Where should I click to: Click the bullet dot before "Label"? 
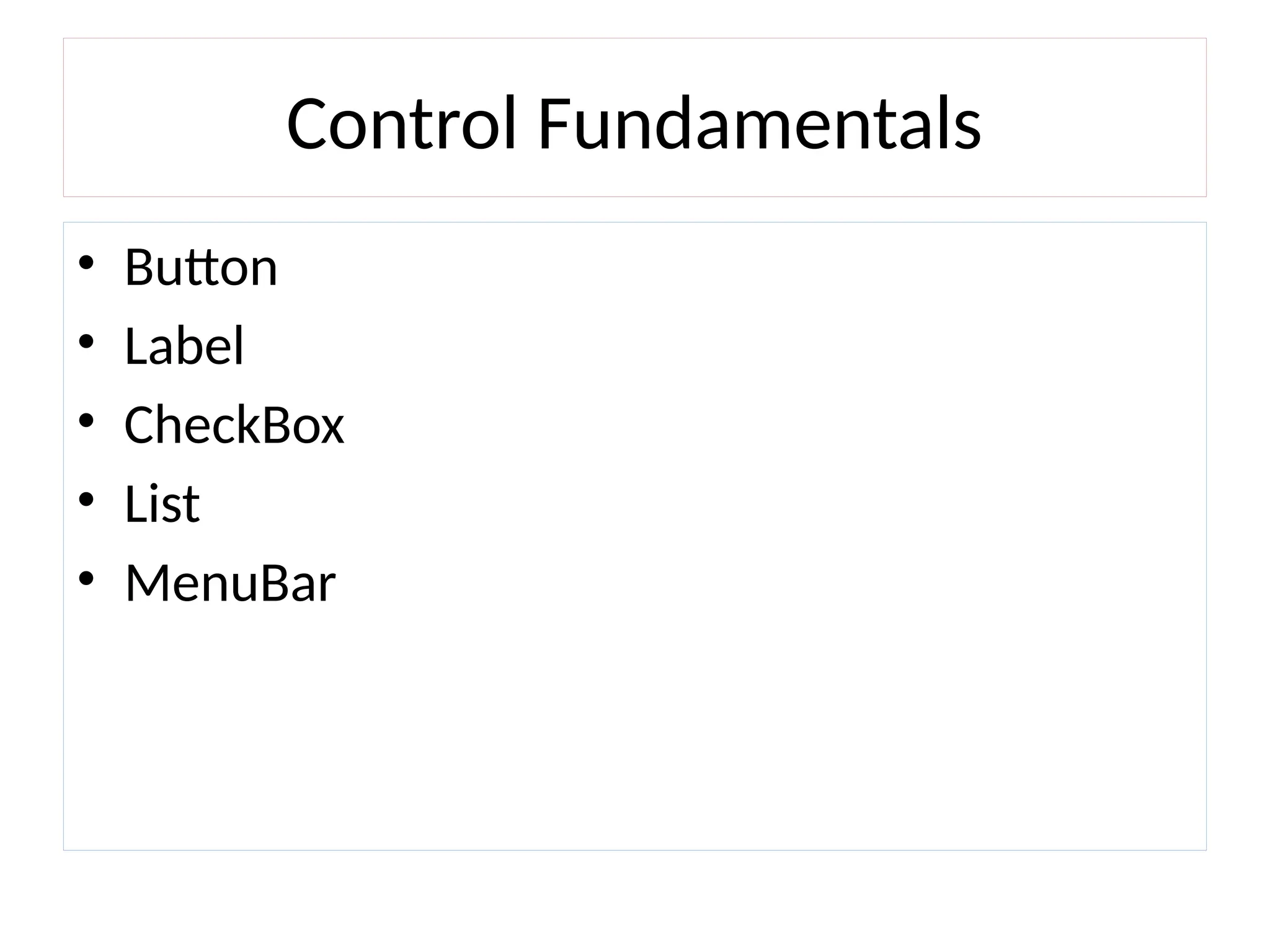click(x=86, y=342)
